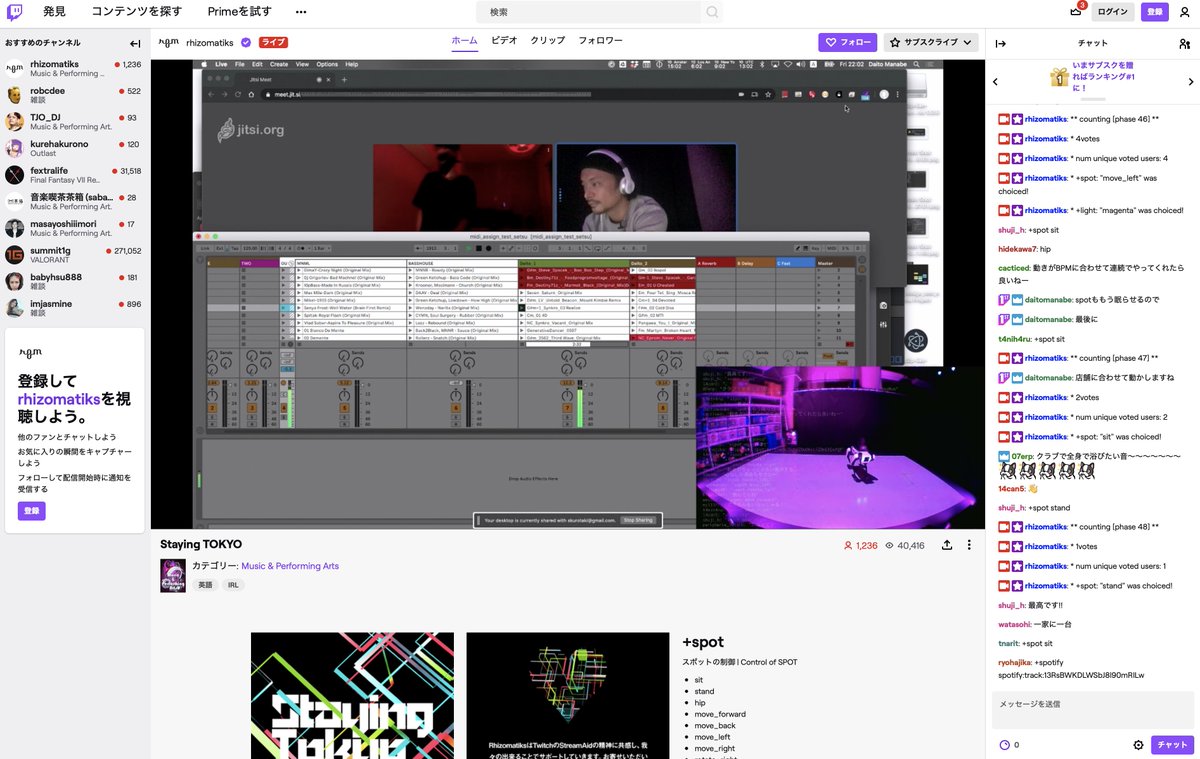Go to the Twitch home logo
Image resolution: width=1200 pixels, height=759 pixels.
click(x=15, y=12)
